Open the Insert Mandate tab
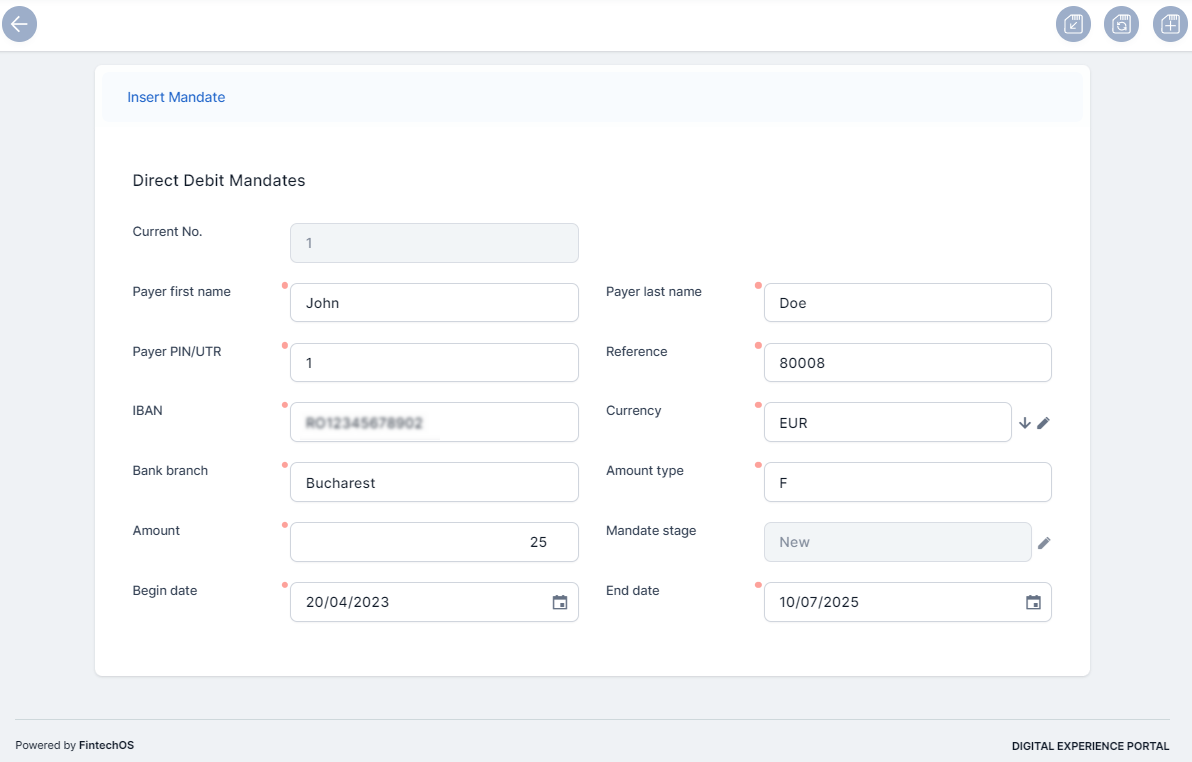Viewport: 1192px width, 762px height. point(176,97)
